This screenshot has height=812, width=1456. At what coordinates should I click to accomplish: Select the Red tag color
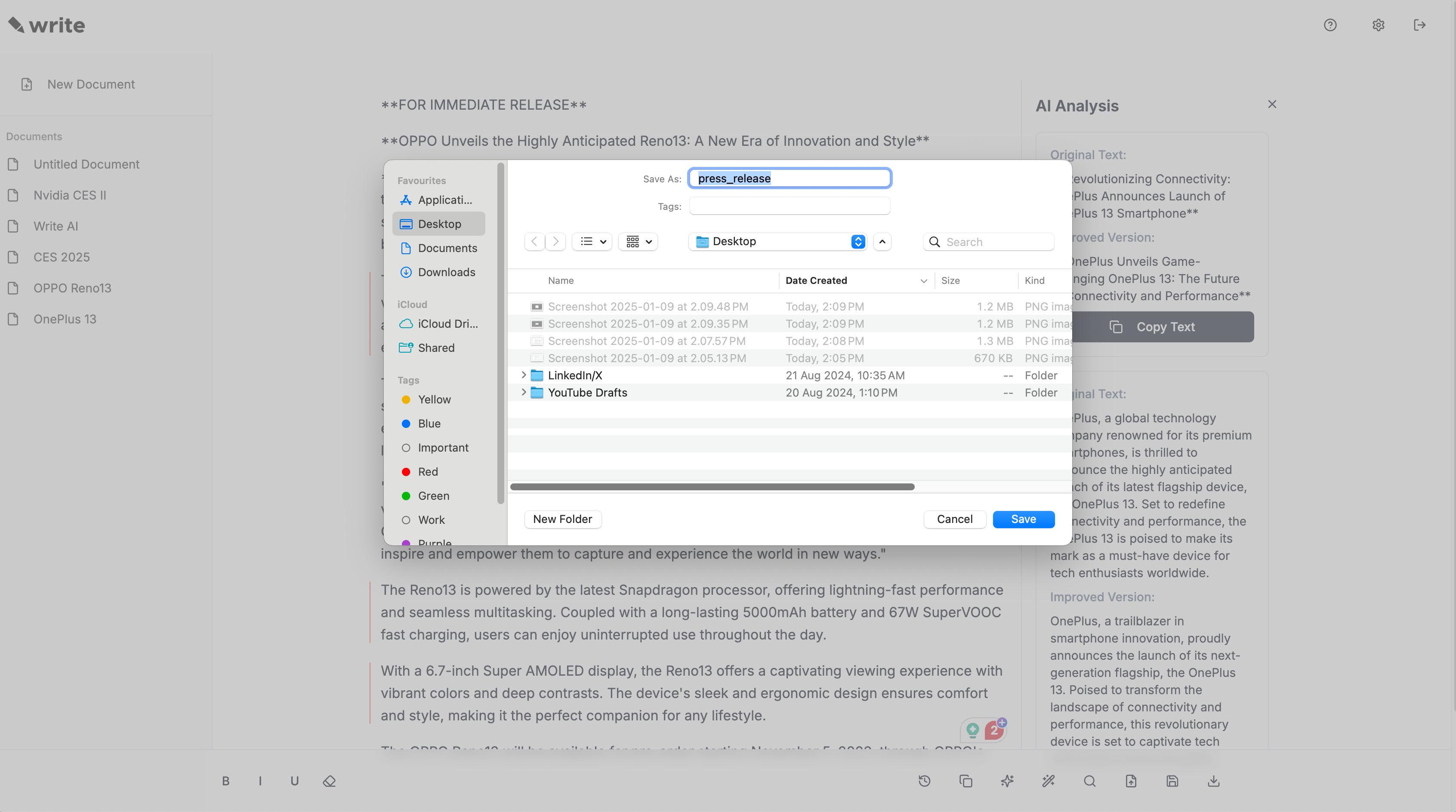[427, 472]
